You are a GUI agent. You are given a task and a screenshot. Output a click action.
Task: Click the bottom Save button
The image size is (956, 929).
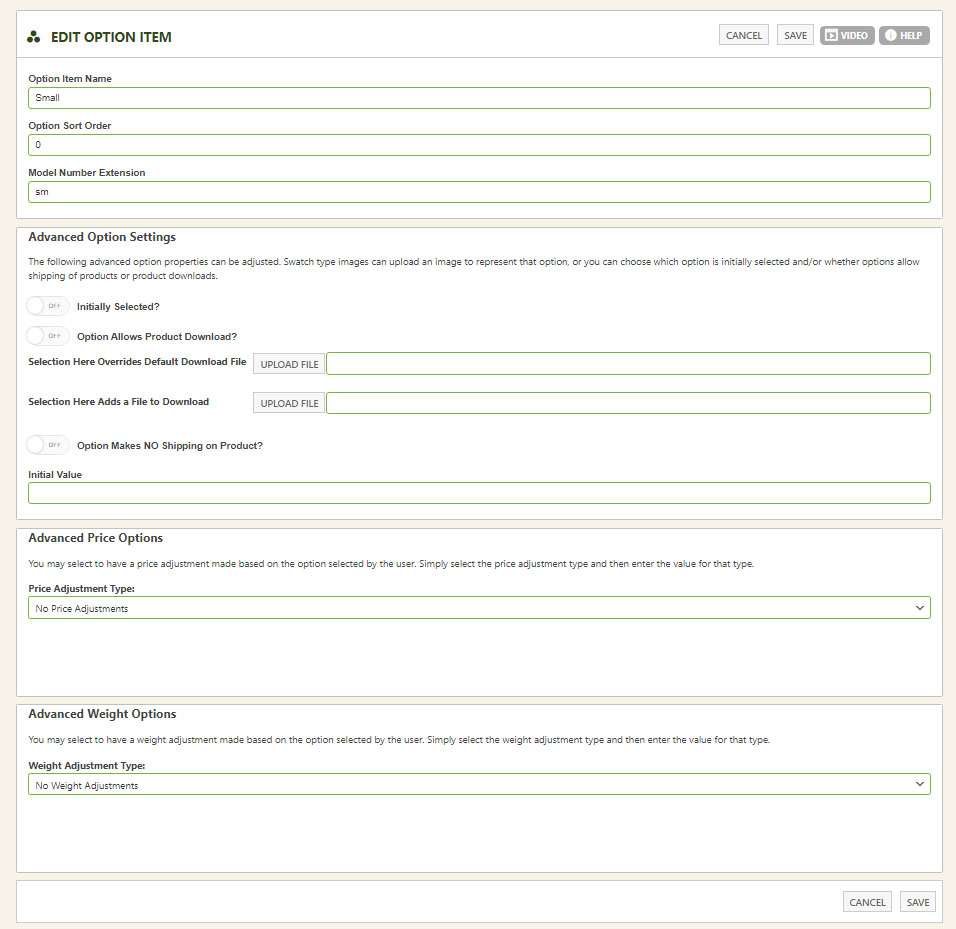click(918, 902)
